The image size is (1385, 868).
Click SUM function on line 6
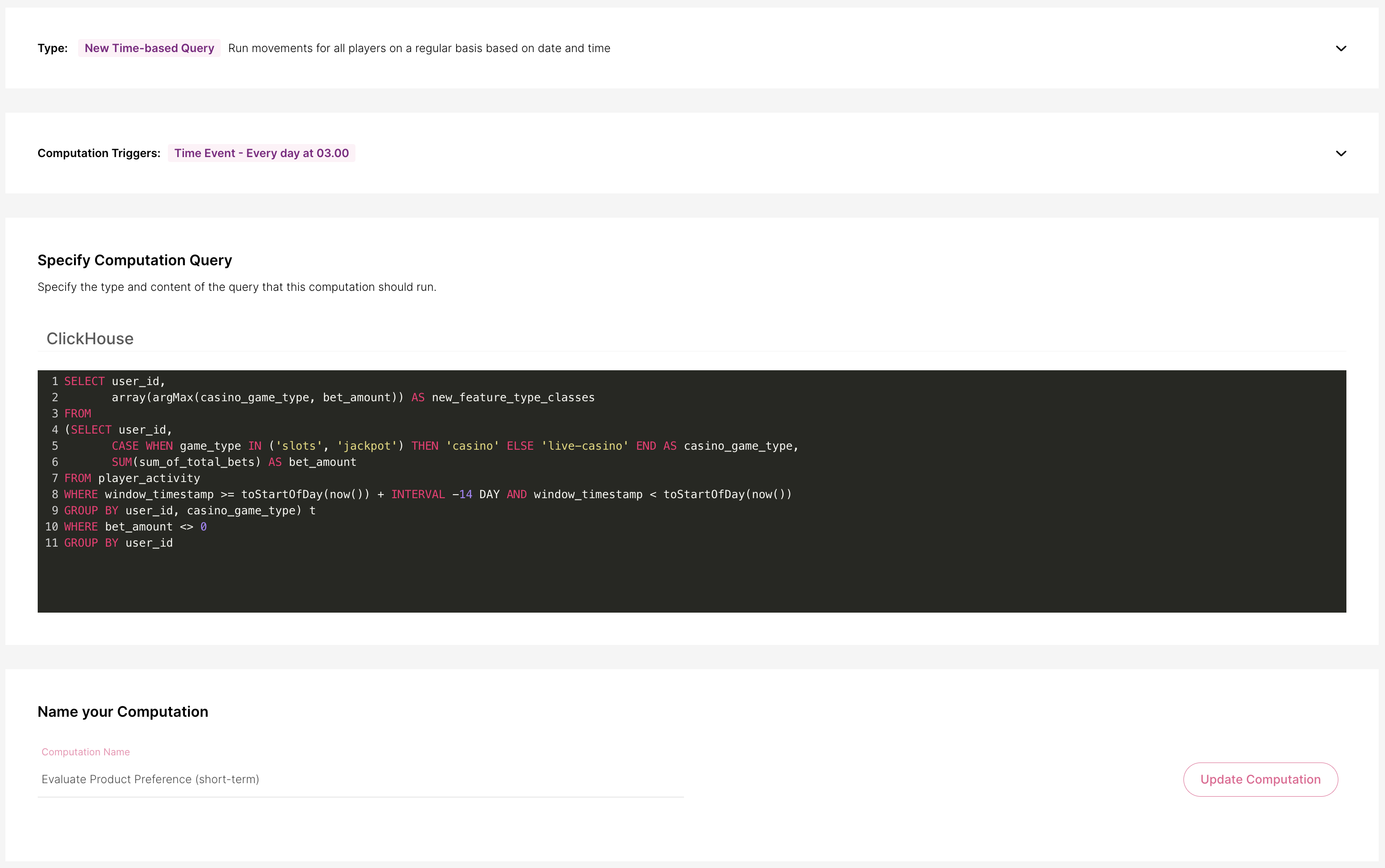pyautogui.click(x=122, y=462)
